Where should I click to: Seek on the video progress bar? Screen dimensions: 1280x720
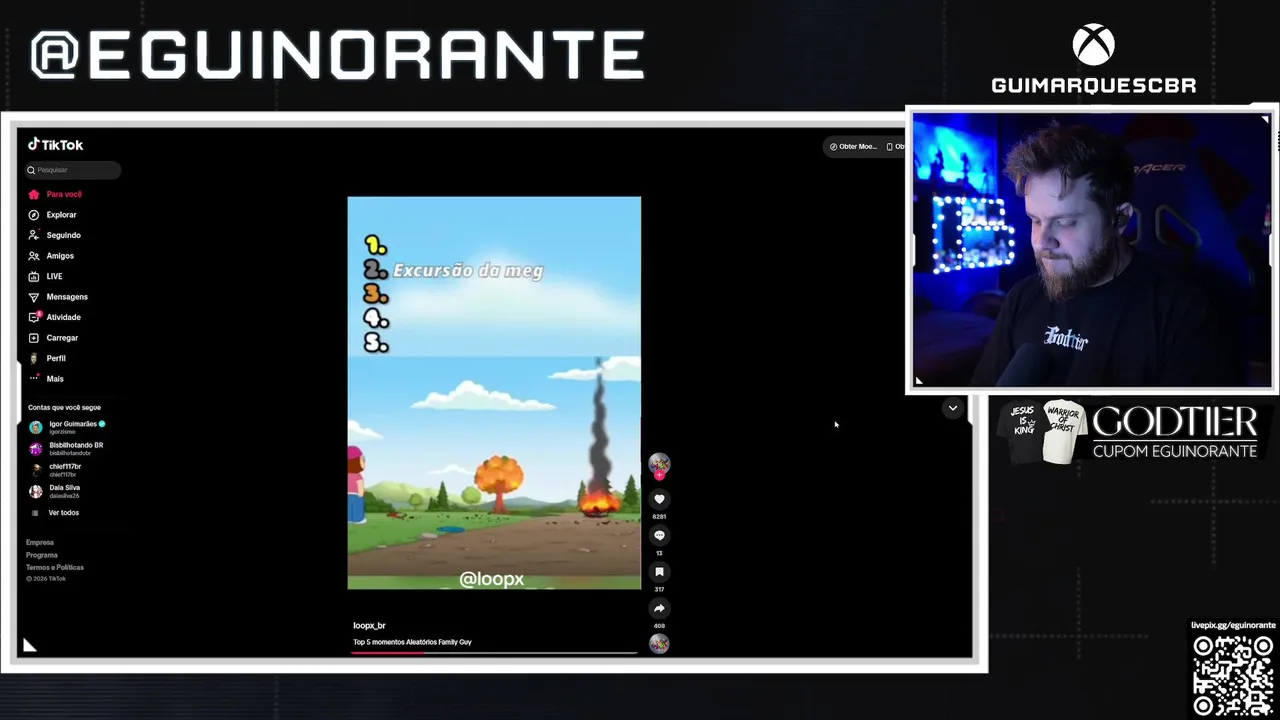coord(494,653)
